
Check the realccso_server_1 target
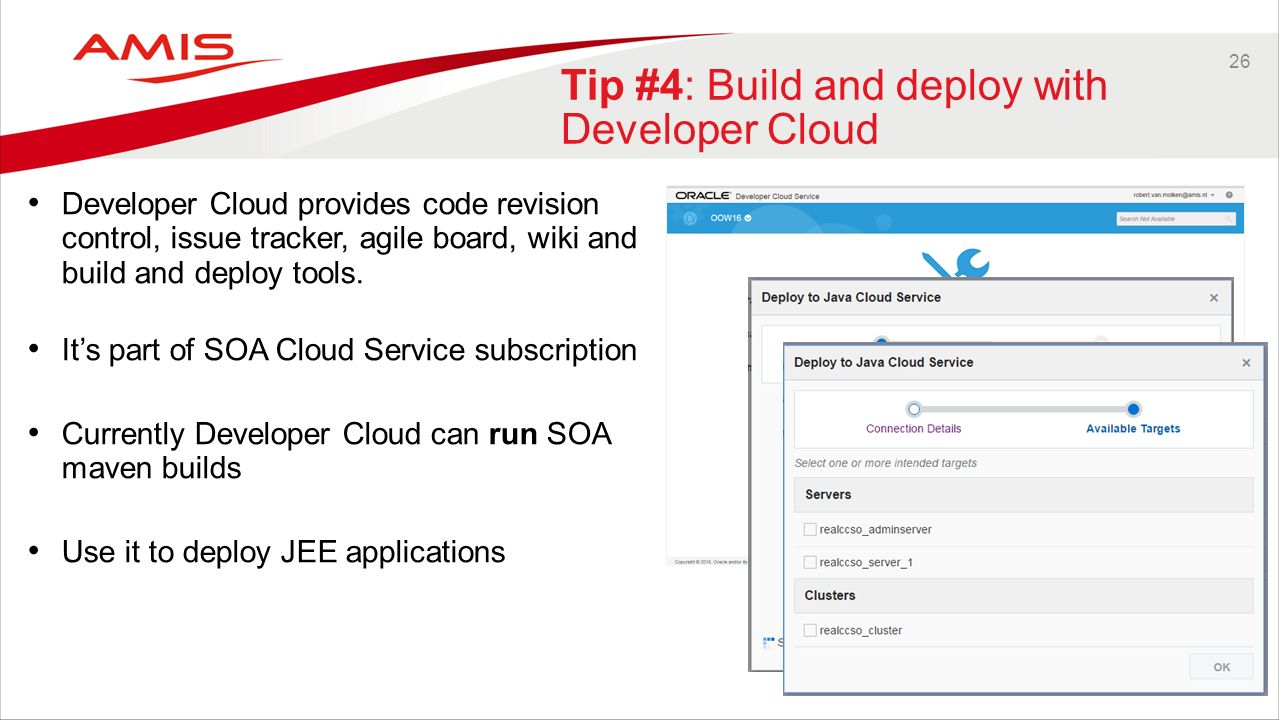coord(810,562)
